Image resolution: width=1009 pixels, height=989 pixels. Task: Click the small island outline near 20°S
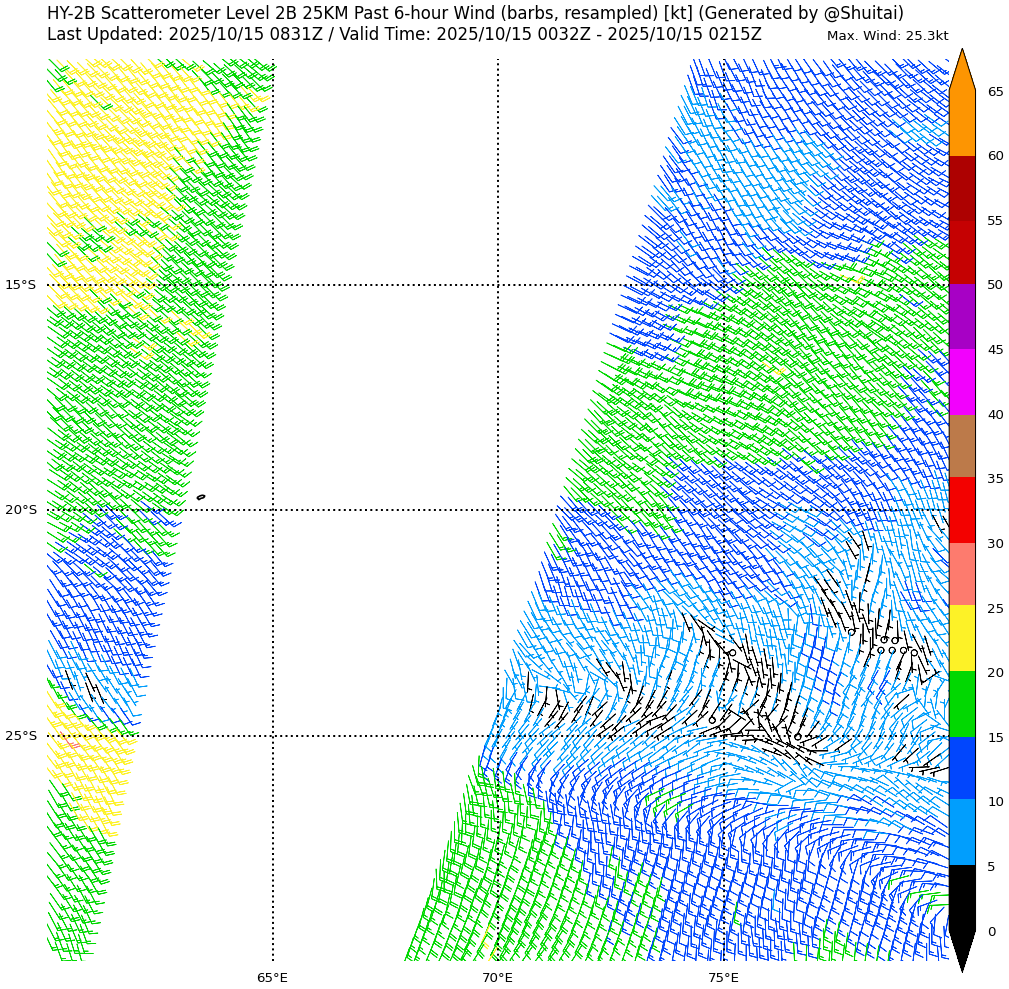(201, 497)
